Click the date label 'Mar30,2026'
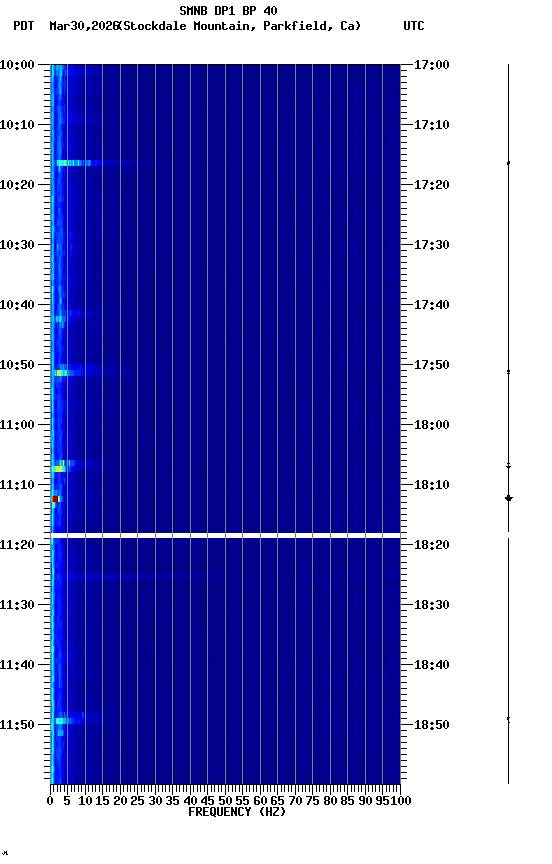 click(84, 26)
